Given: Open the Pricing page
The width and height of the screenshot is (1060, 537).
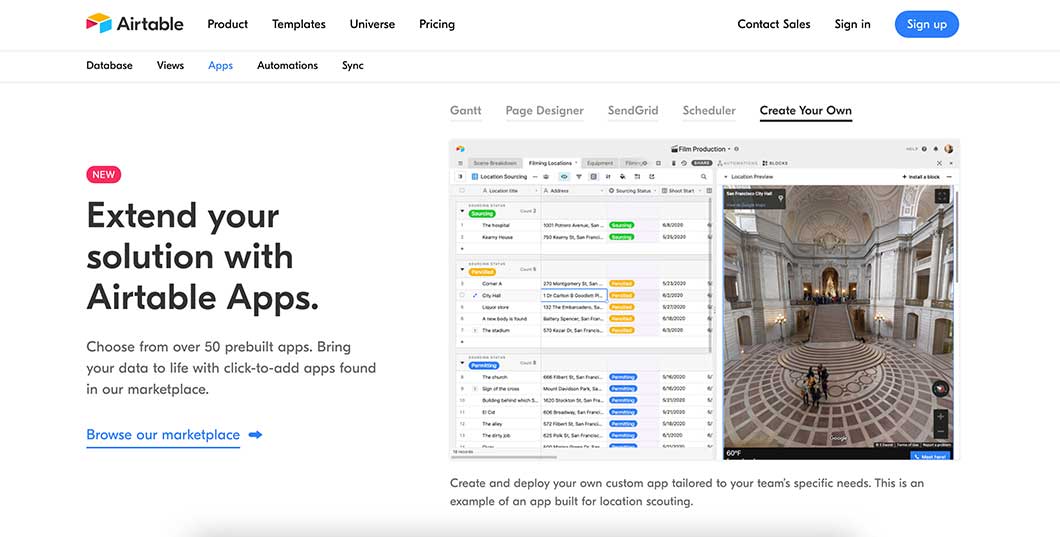Looking at the screenshot, I should [437, 24].
